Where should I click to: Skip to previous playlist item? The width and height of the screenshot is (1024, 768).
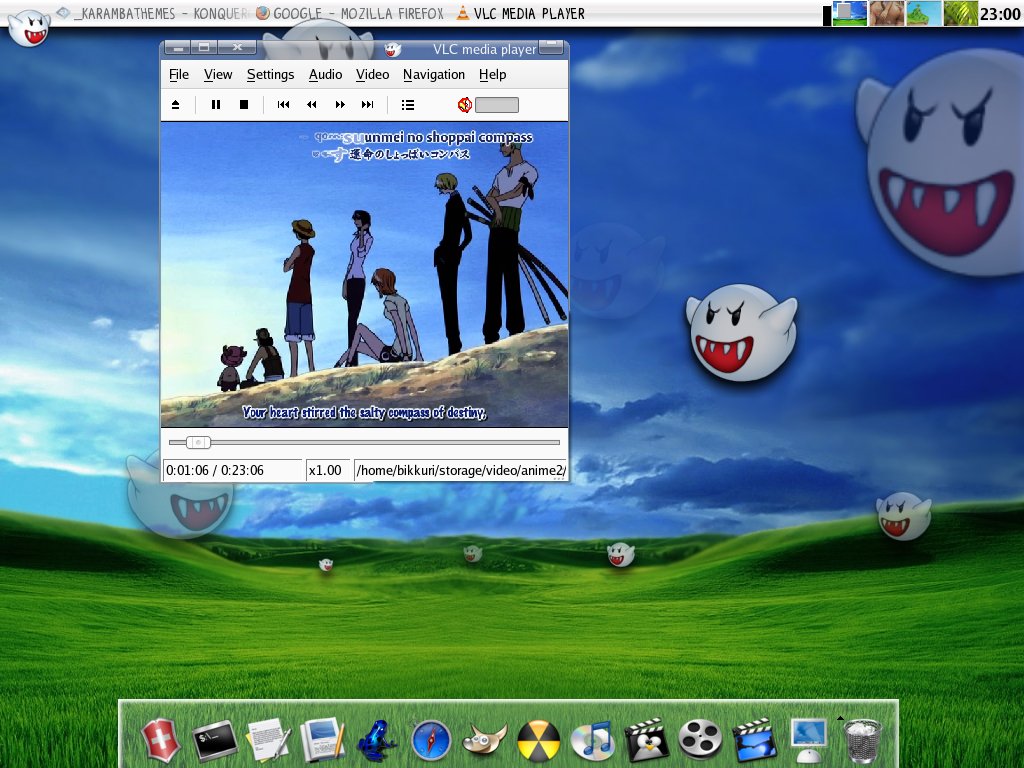point(283,104)
